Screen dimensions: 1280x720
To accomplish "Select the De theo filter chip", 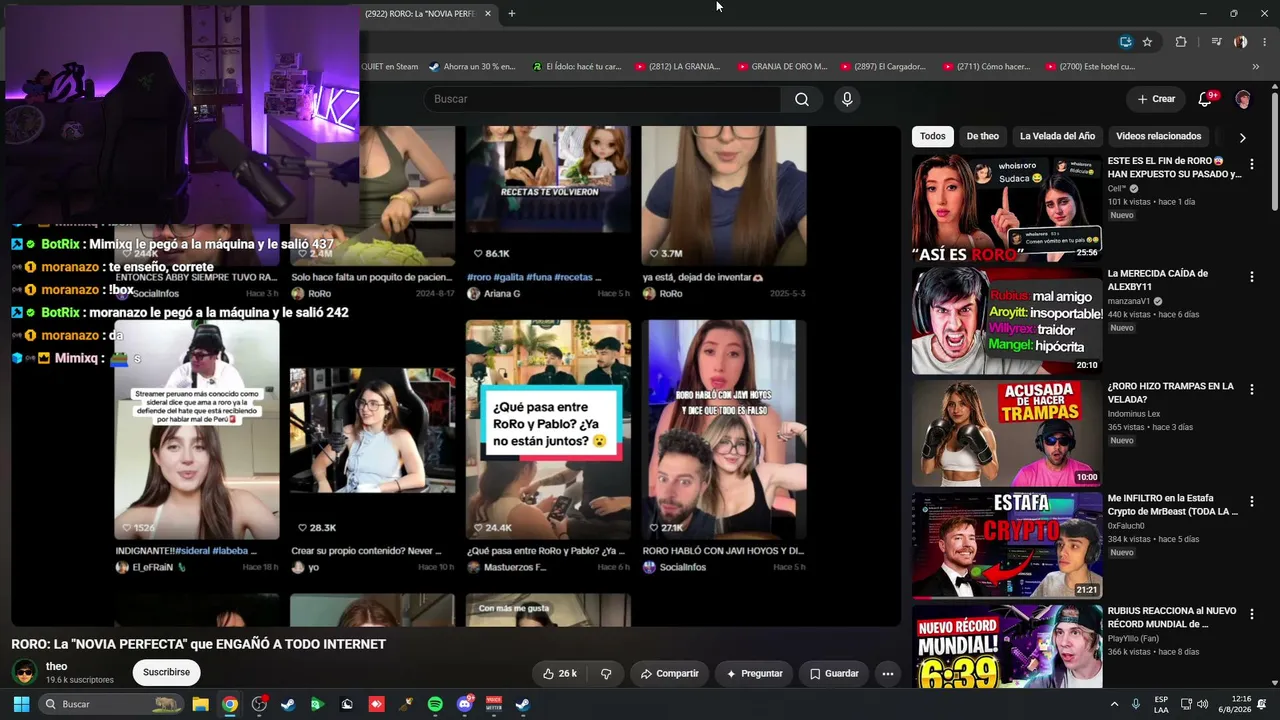I will [982, 136].
